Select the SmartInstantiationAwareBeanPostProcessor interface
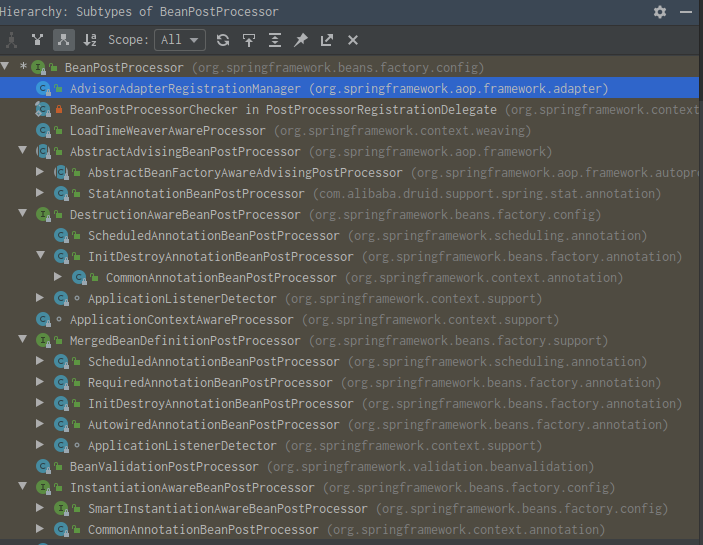Screen dimensions: 703x545 tap(213, 509)
